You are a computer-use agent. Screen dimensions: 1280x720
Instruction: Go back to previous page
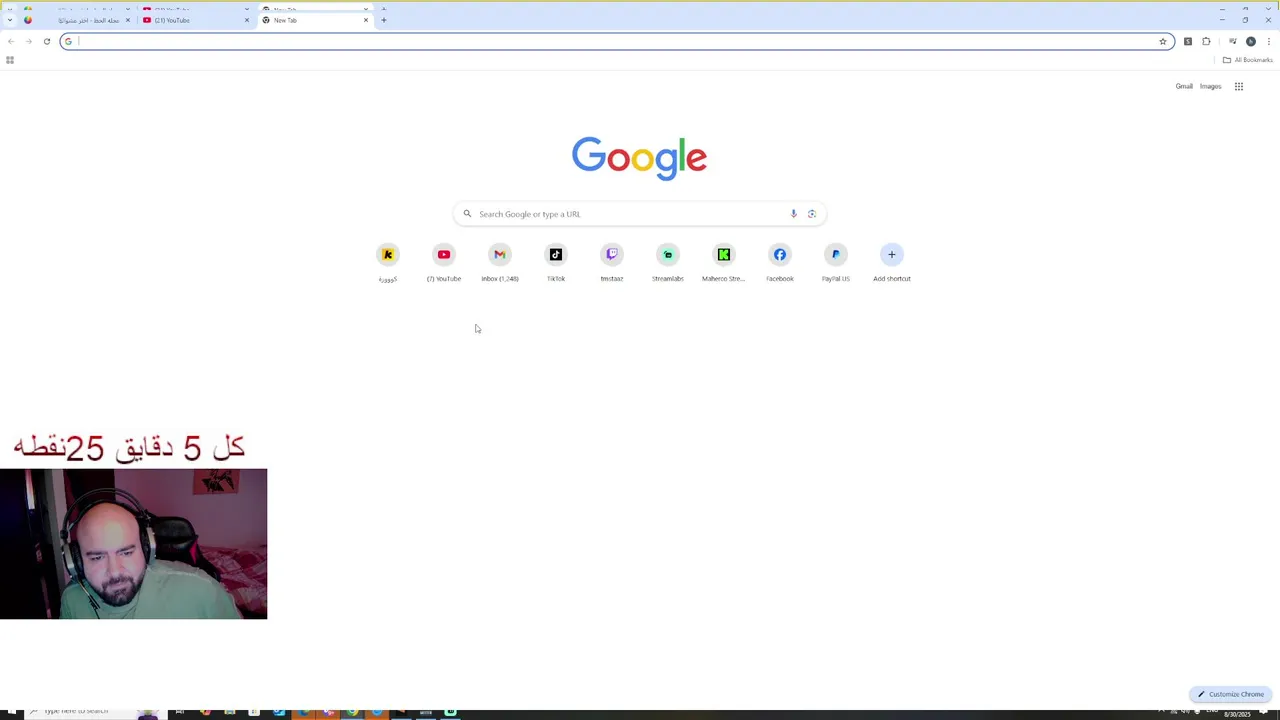pos(10,41)
